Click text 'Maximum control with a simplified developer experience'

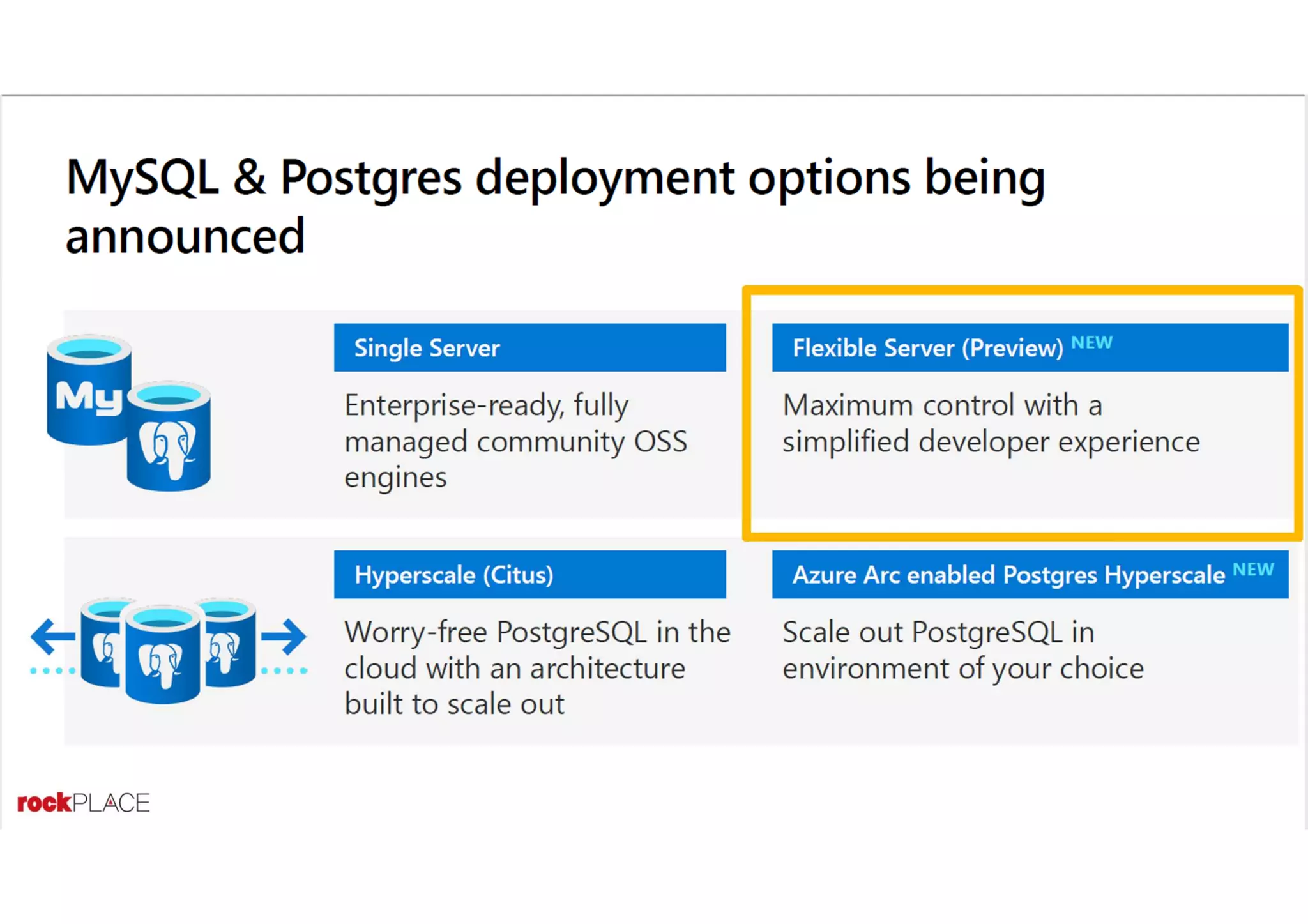coord(991,423)
